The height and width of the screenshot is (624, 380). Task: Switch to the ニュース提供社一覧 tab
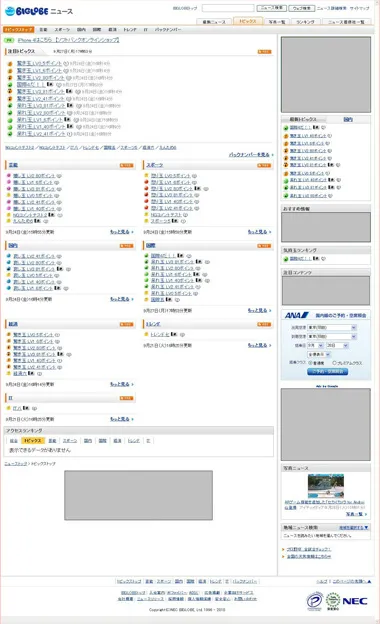(346, 22)
